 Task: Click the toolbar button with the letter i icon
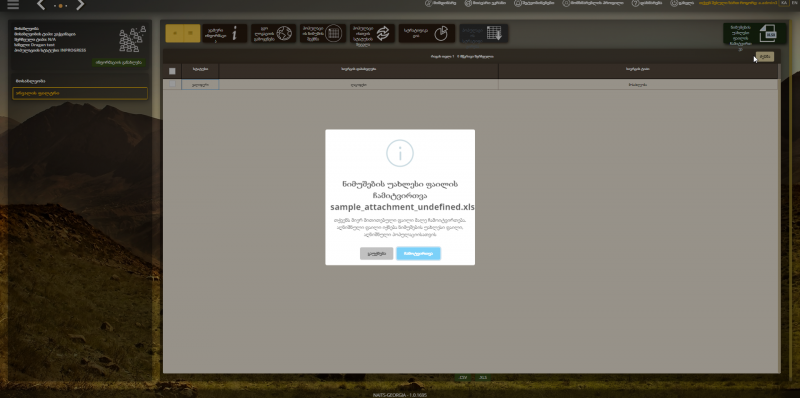[224, 33]
